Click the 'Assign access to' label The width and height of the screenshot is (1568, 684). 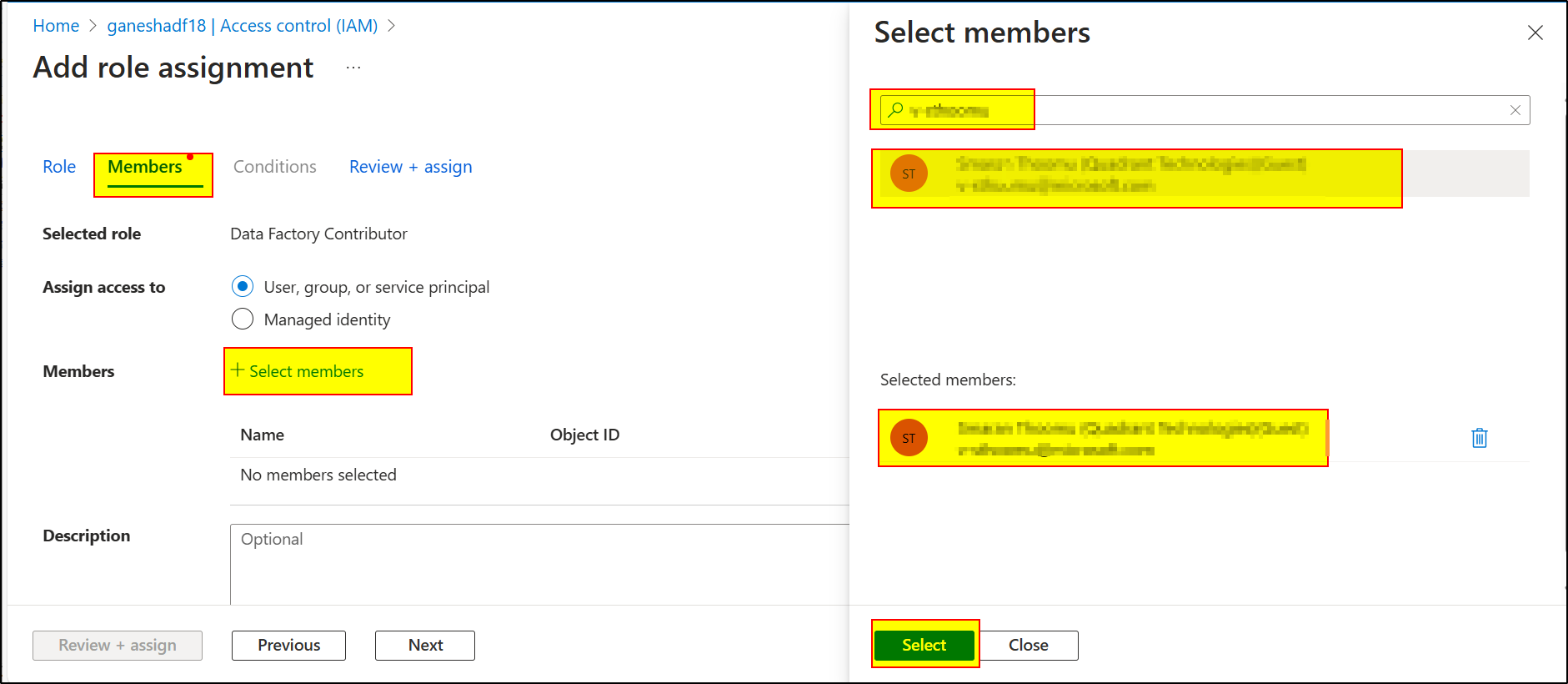(x=104, y=287)
